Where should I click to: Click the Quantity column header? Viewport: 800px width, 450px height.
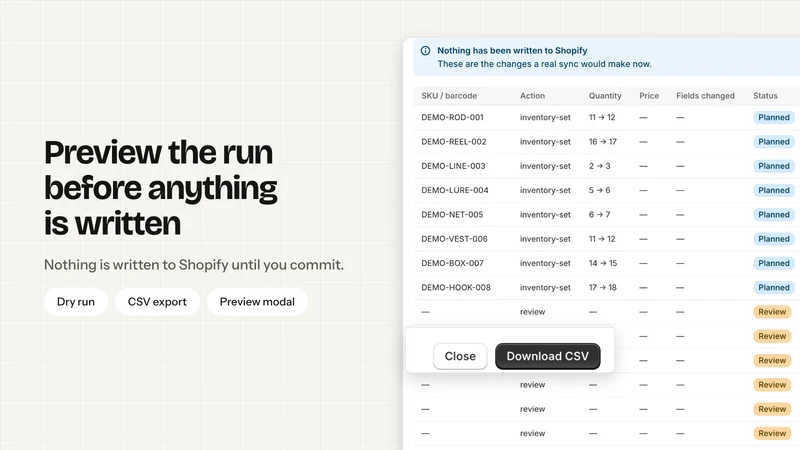pos(605,95)
